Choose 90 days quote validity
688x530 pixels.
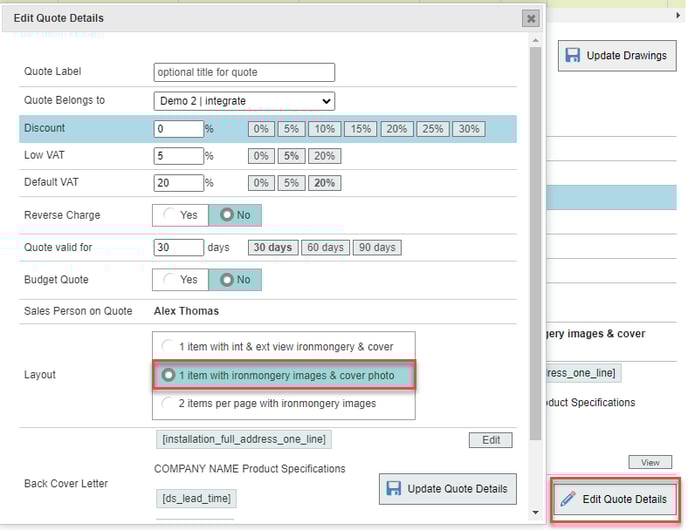click(x=377, y=247)
